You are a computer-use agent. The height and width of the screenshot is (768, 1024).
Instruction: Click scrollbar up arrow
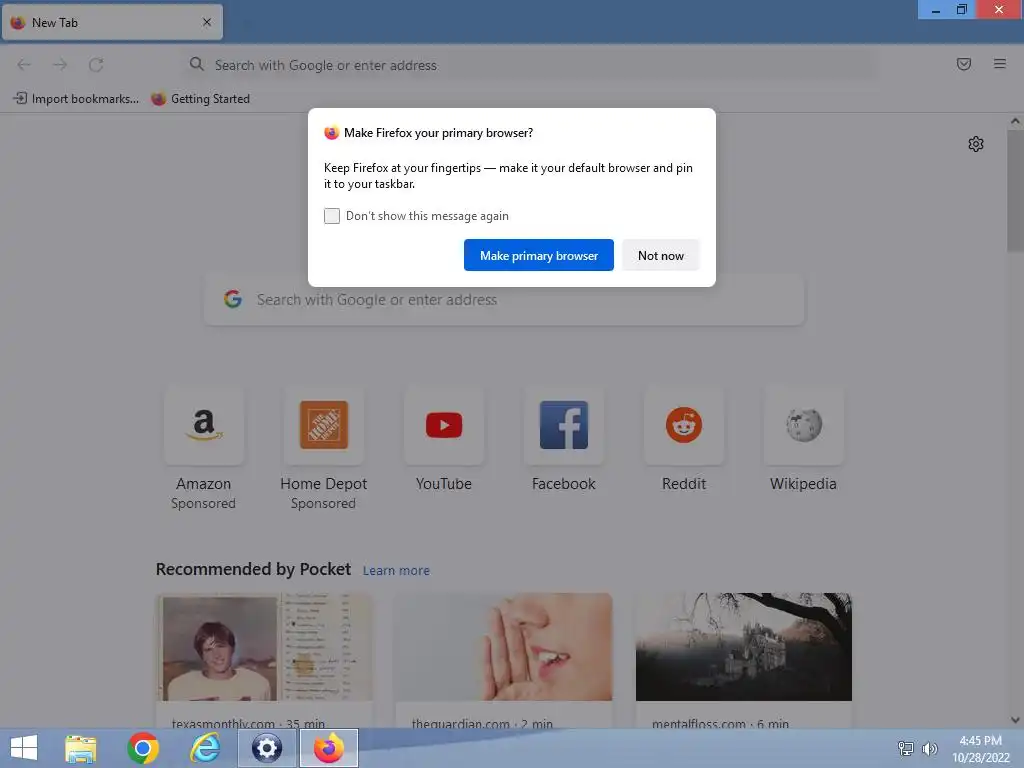pos(1015,121)
